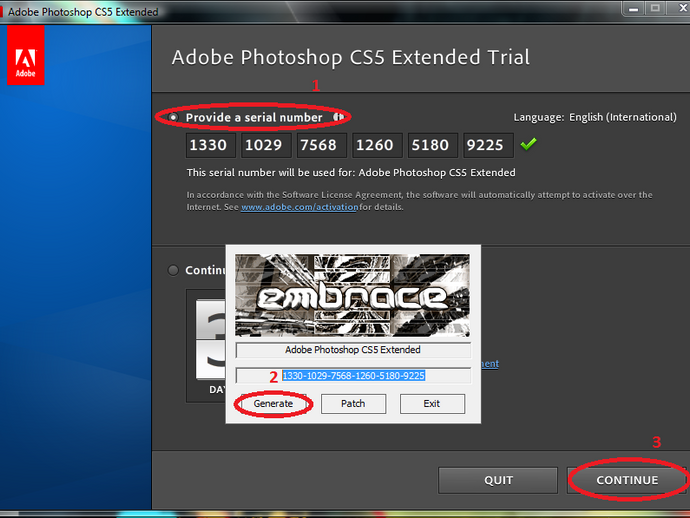Click the days-remaining counter graphic
The height and width of the screenshot is (518, 690).
(x=210, y=339)
